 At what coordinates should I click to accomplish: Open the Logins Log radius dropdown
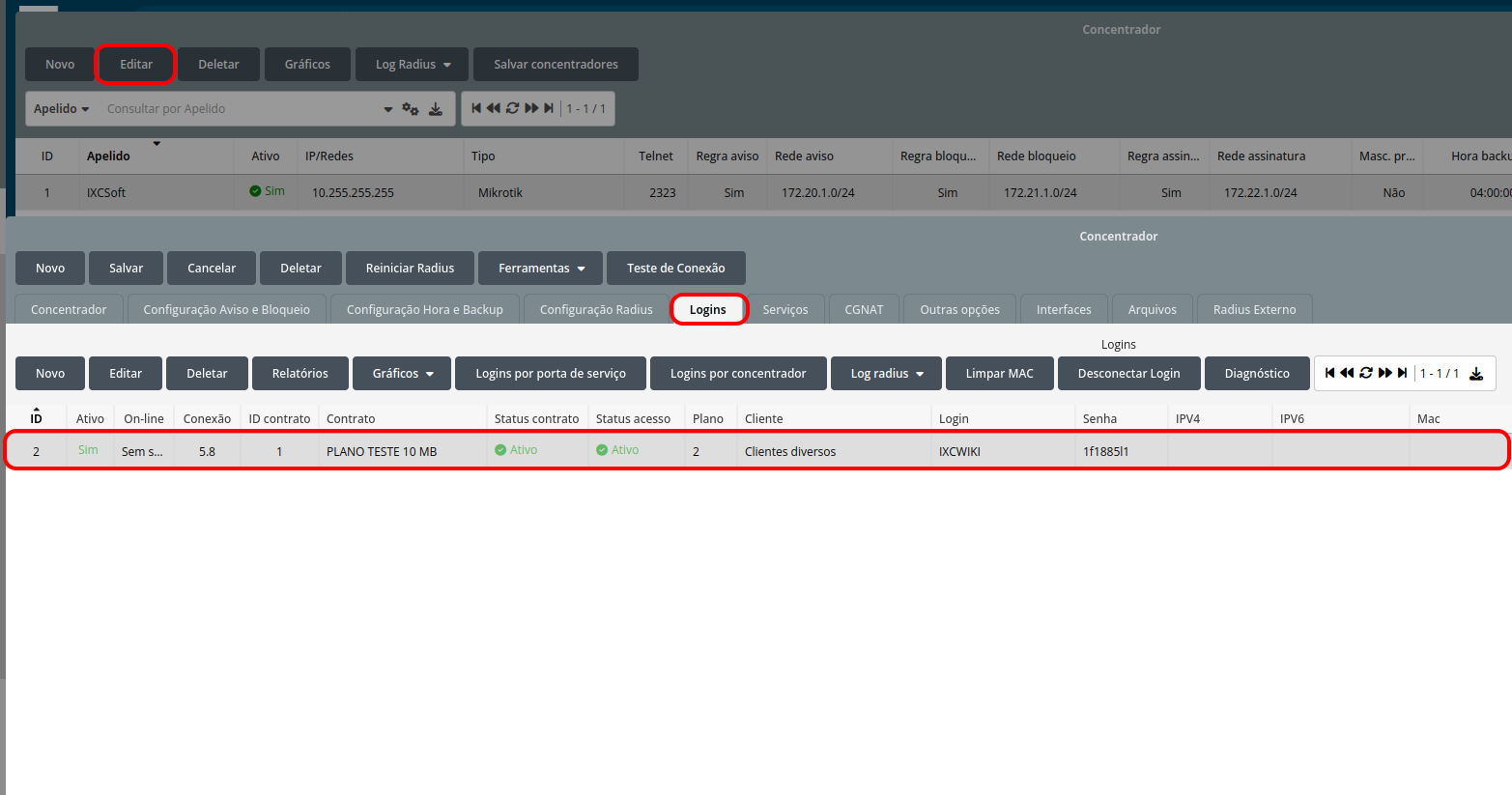click(x=886, y=374)
